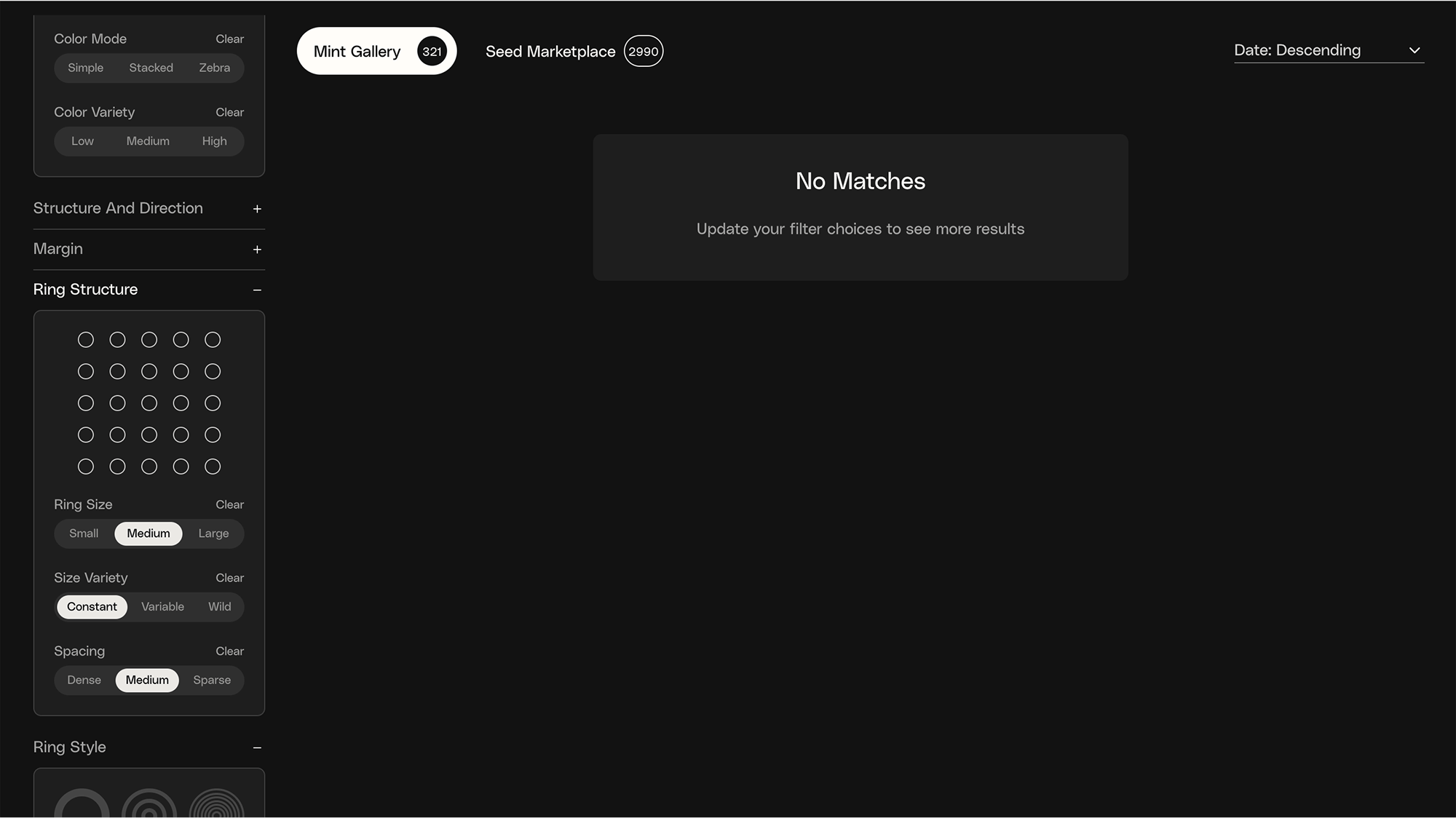Click the bottom-left circle in ring grid

(x=86, y=466)
